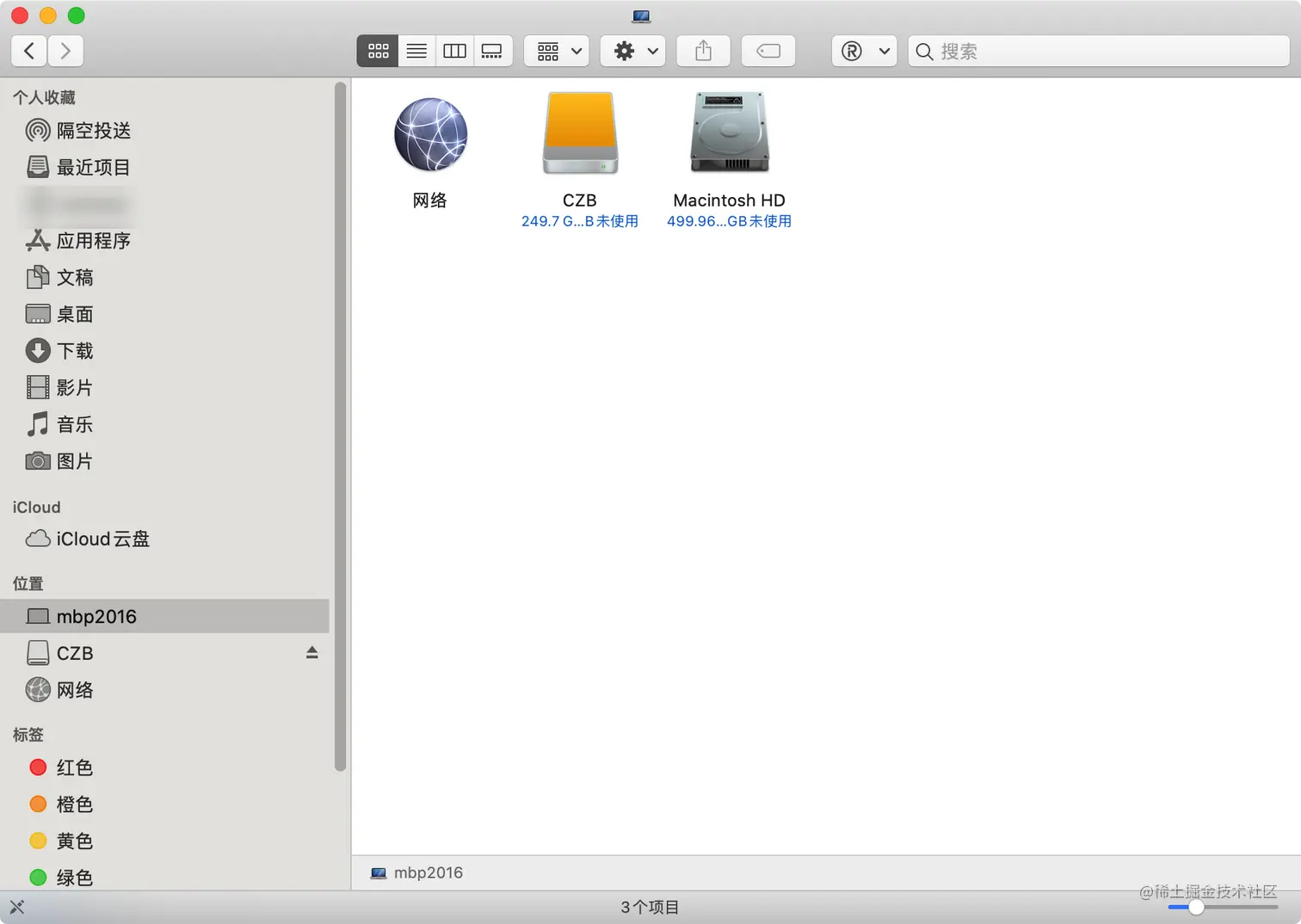Image resolution: width=1301 pixels, height=924 pixels.
Task: Click the 3个项目 status text
Action: coord(650,907)
